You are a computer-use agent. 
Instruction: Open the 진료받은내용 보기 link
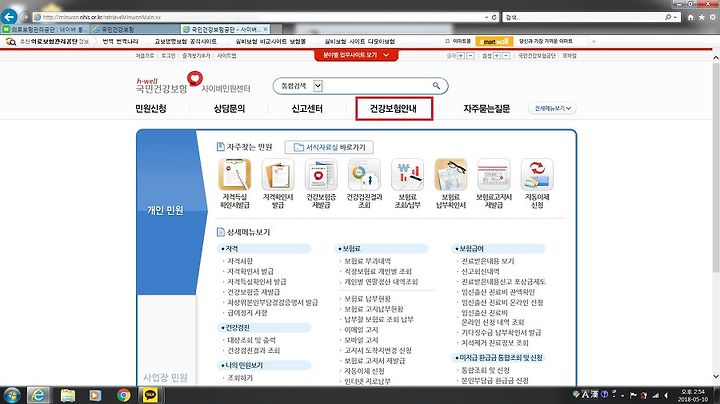point(488,261)
